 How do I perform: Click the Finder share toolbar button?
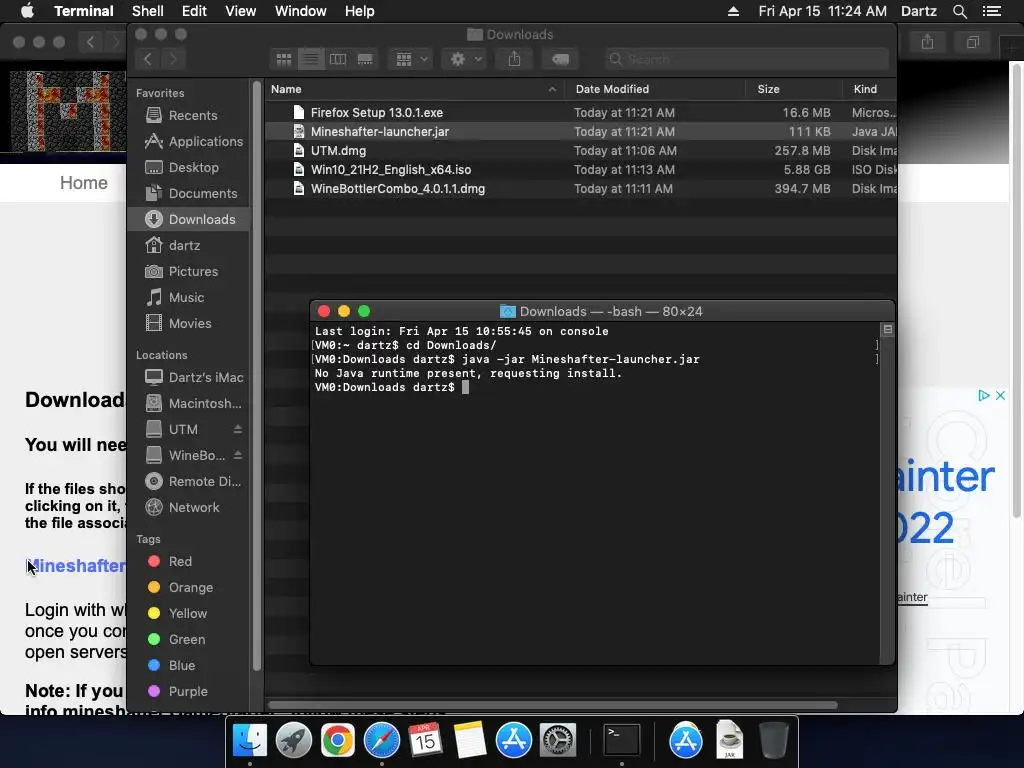515,59
